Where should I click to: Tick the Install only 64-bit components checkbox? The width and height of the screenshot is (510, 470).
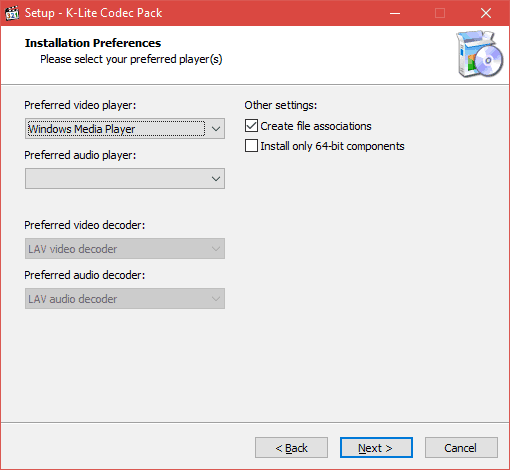click(251, 146)
